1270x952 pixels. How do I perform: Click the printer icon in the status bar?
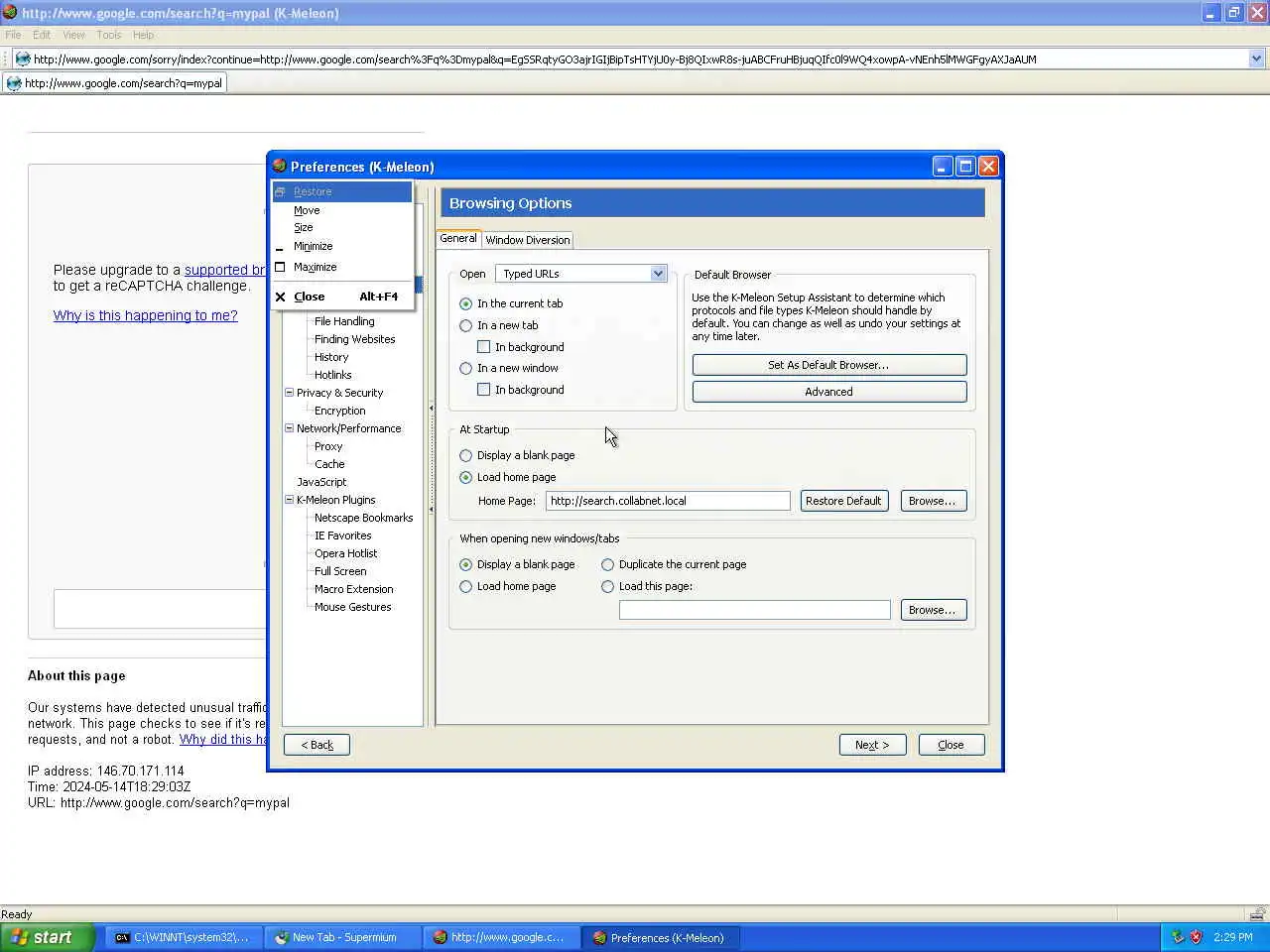tap(1257, 914)
